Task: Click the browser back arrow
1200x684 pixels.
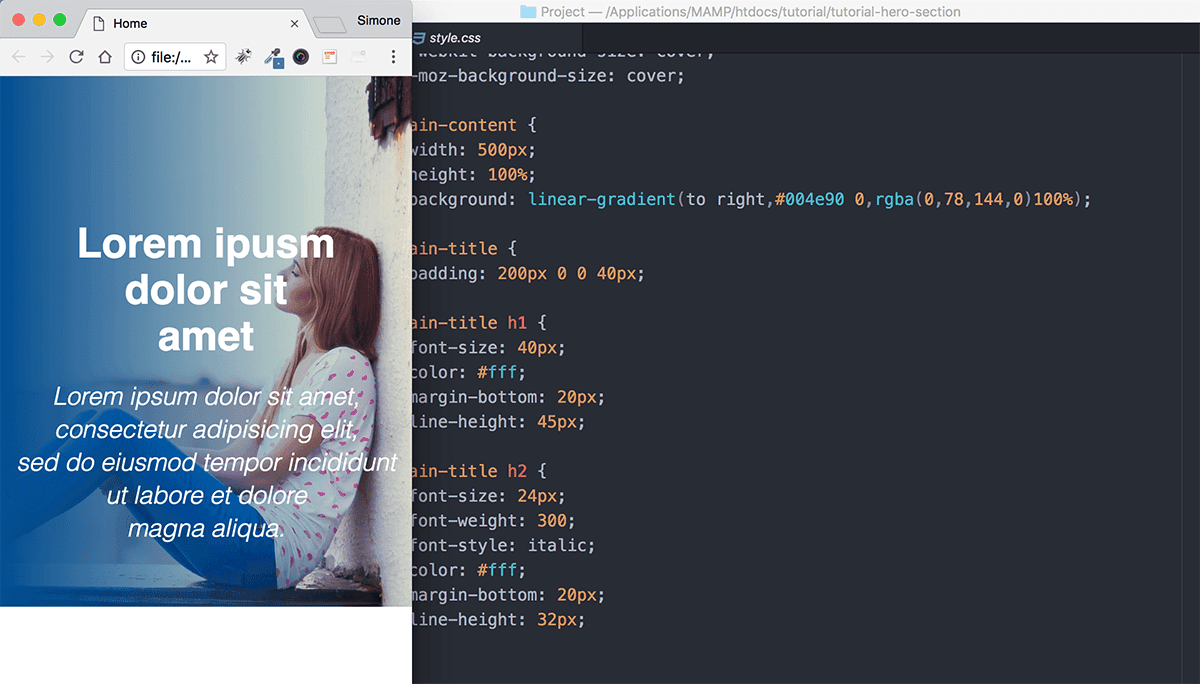Action: (x=18, y=58)
